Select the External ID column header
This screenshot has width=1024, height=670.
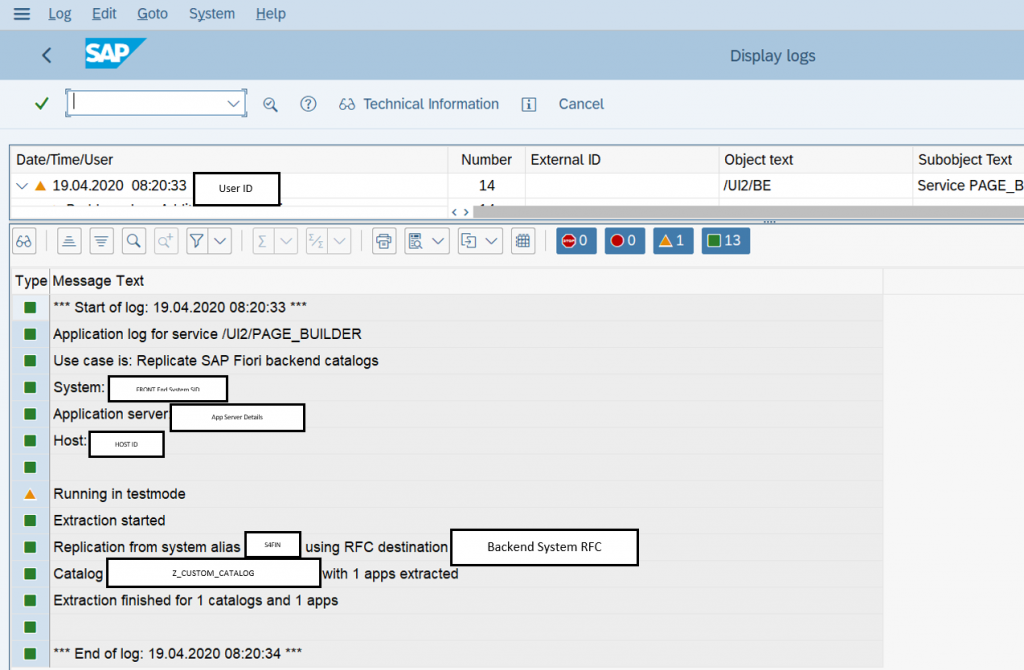[x=622, y=159]
